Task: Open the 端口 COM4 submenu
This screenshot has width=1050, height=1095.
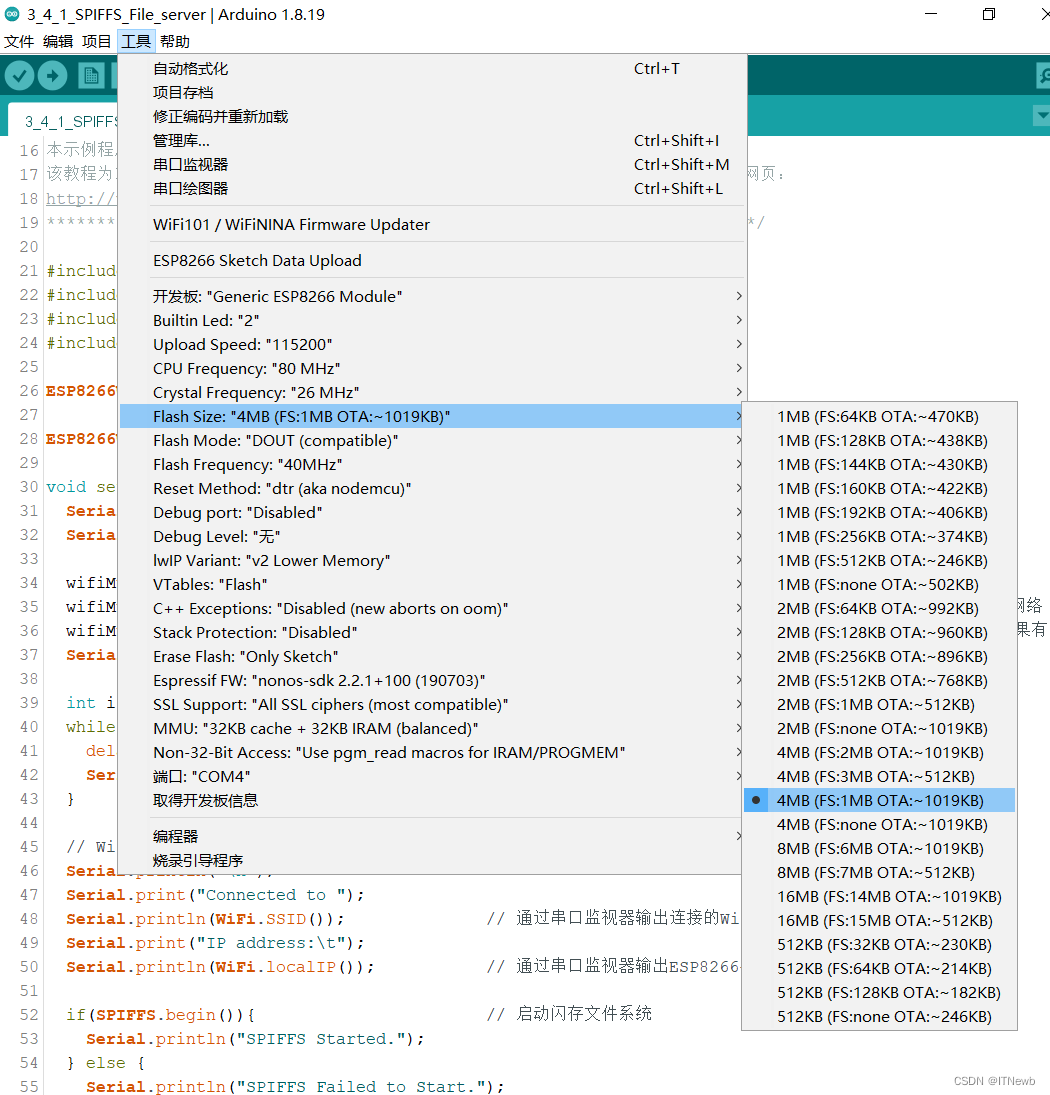Action: point(433,776)
